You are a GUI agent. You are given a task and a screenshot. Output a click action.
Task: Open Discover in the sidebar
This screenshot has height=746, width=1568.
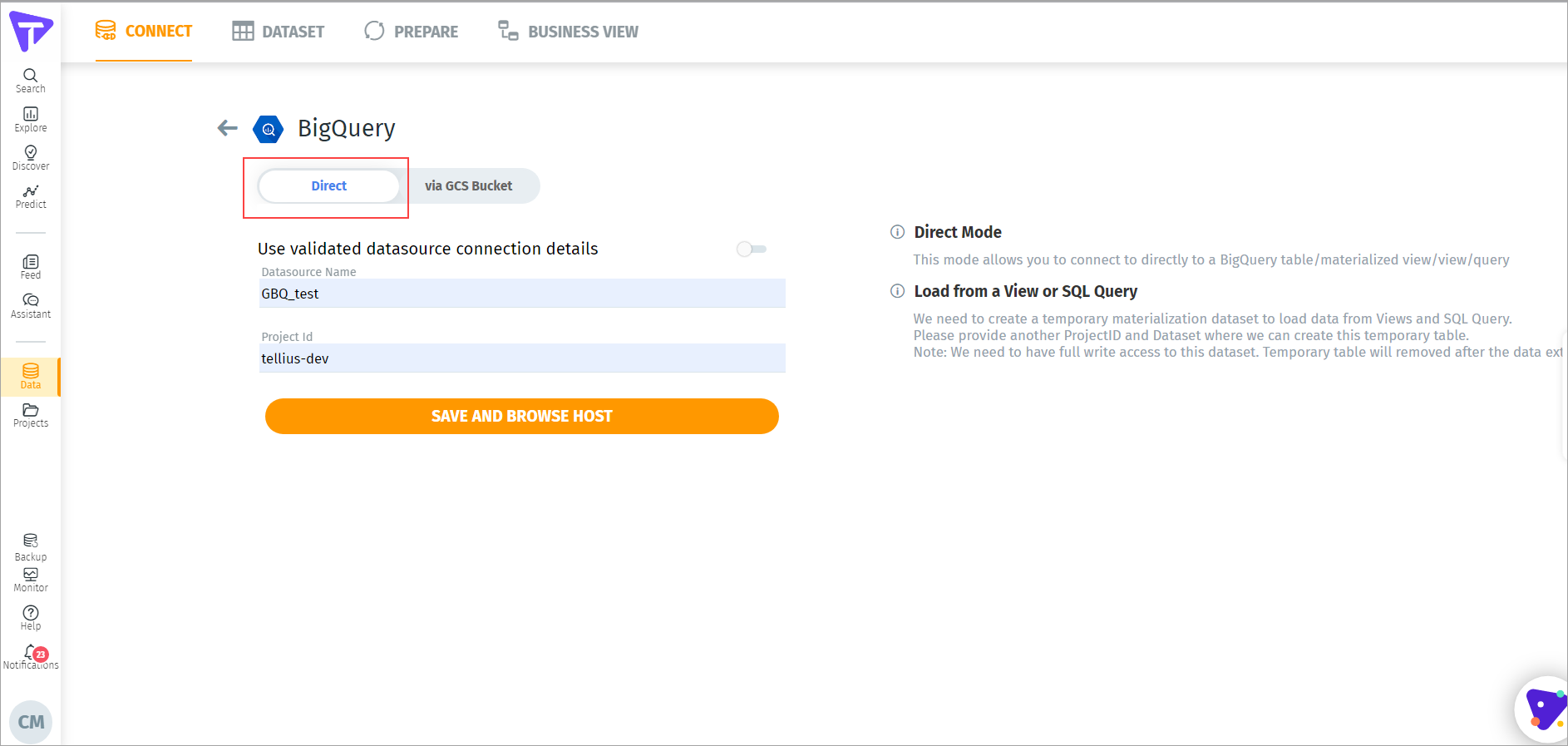coord(30,158)
